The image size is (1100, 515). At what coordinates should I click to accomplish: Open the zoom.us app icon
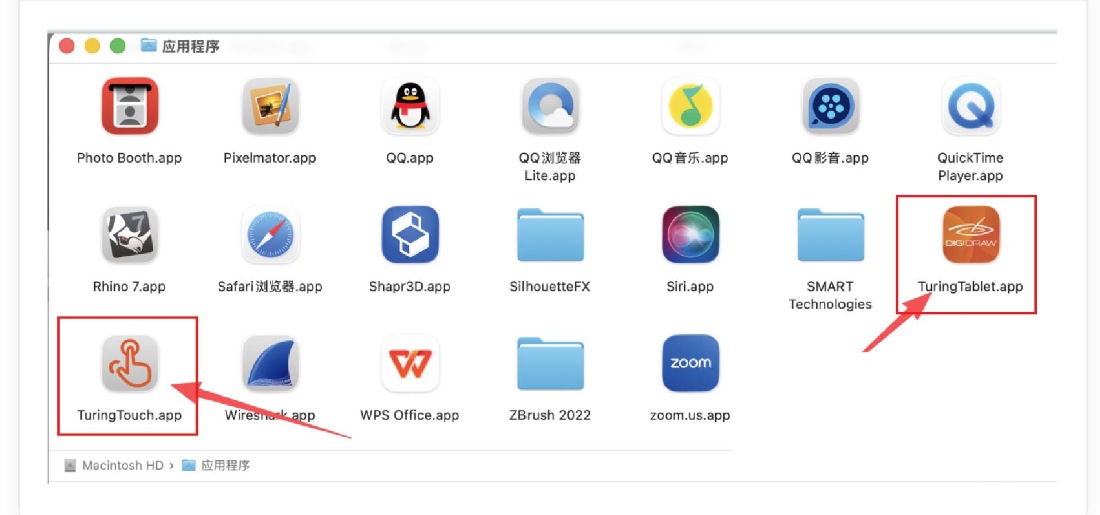pos(691,363)
